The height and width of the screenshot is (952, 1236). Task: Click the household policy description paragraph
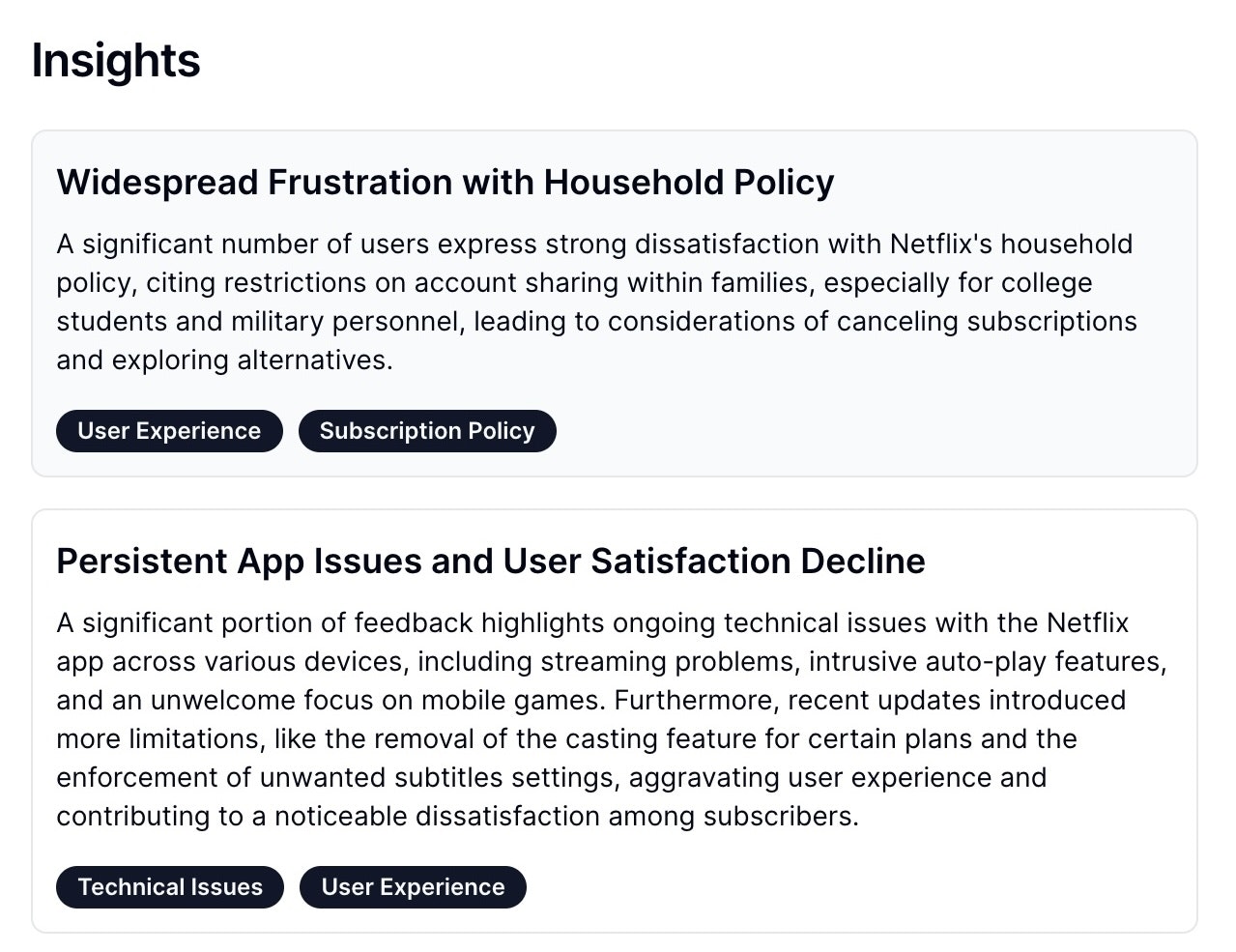coord(597,302)
